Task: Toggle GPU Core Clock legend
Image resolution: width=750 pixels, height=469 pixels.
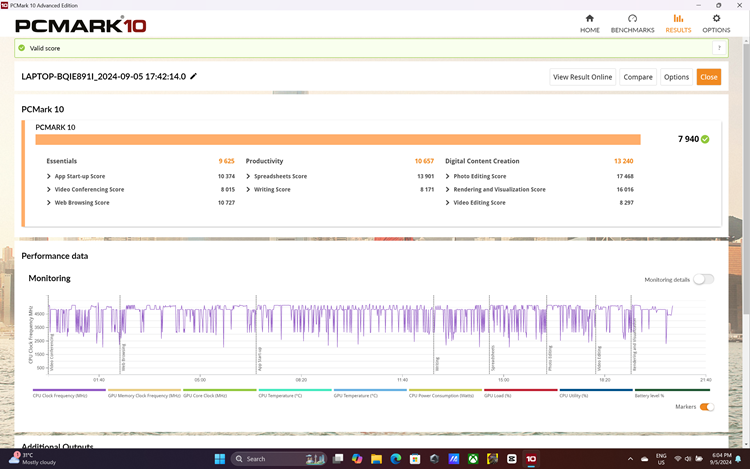Action: [x=220, y=393]
